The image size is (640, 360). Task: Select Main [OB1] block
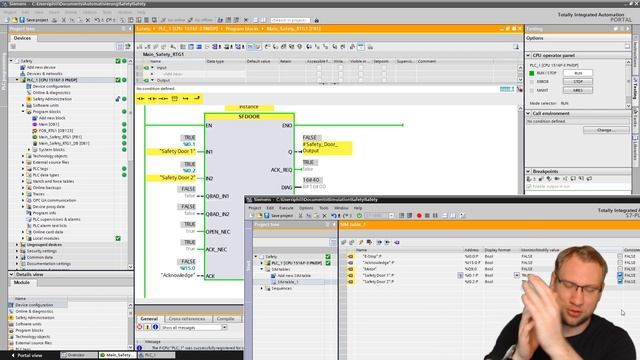[49, 124]
